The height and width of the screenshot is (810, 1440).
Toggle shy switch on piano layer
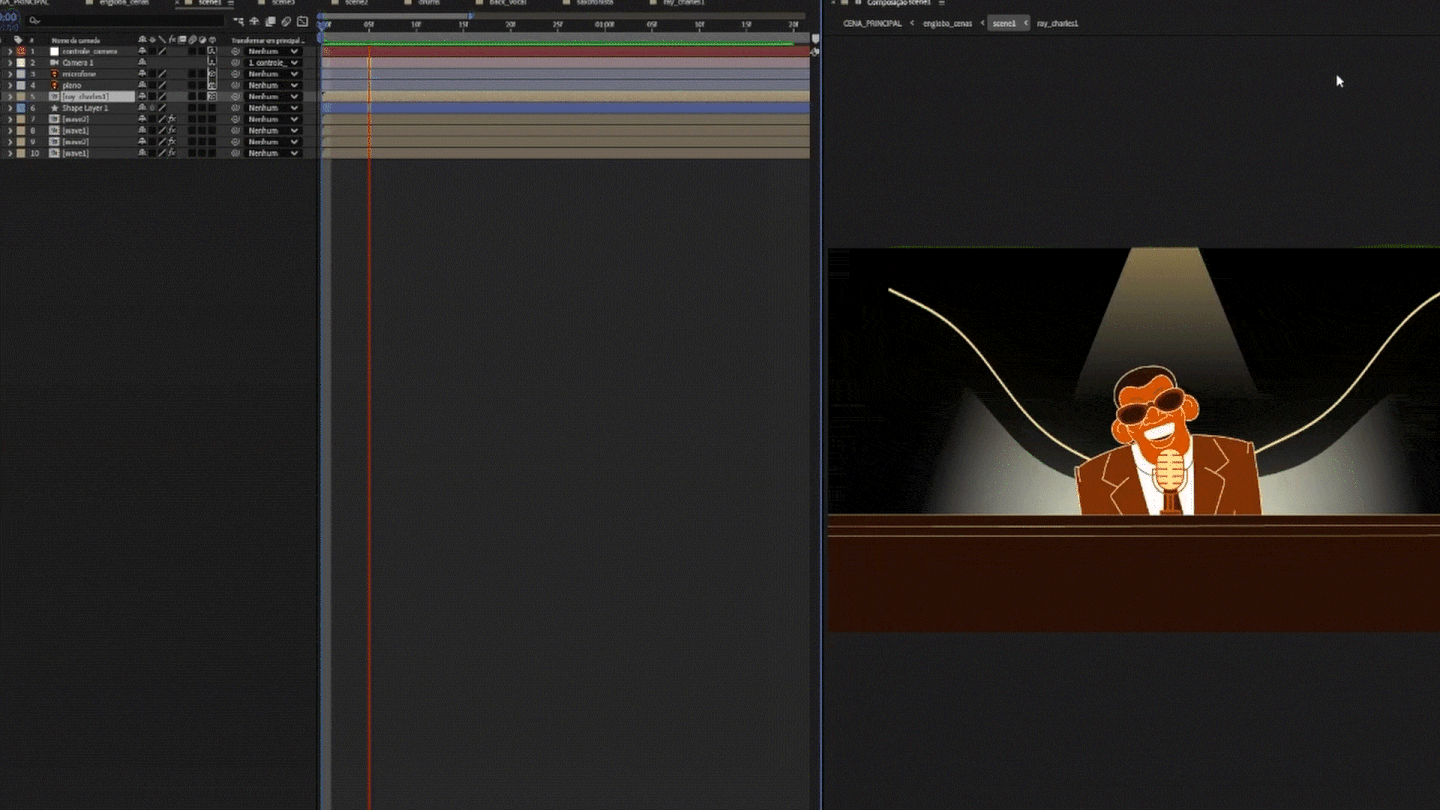(x=142, y=85)
